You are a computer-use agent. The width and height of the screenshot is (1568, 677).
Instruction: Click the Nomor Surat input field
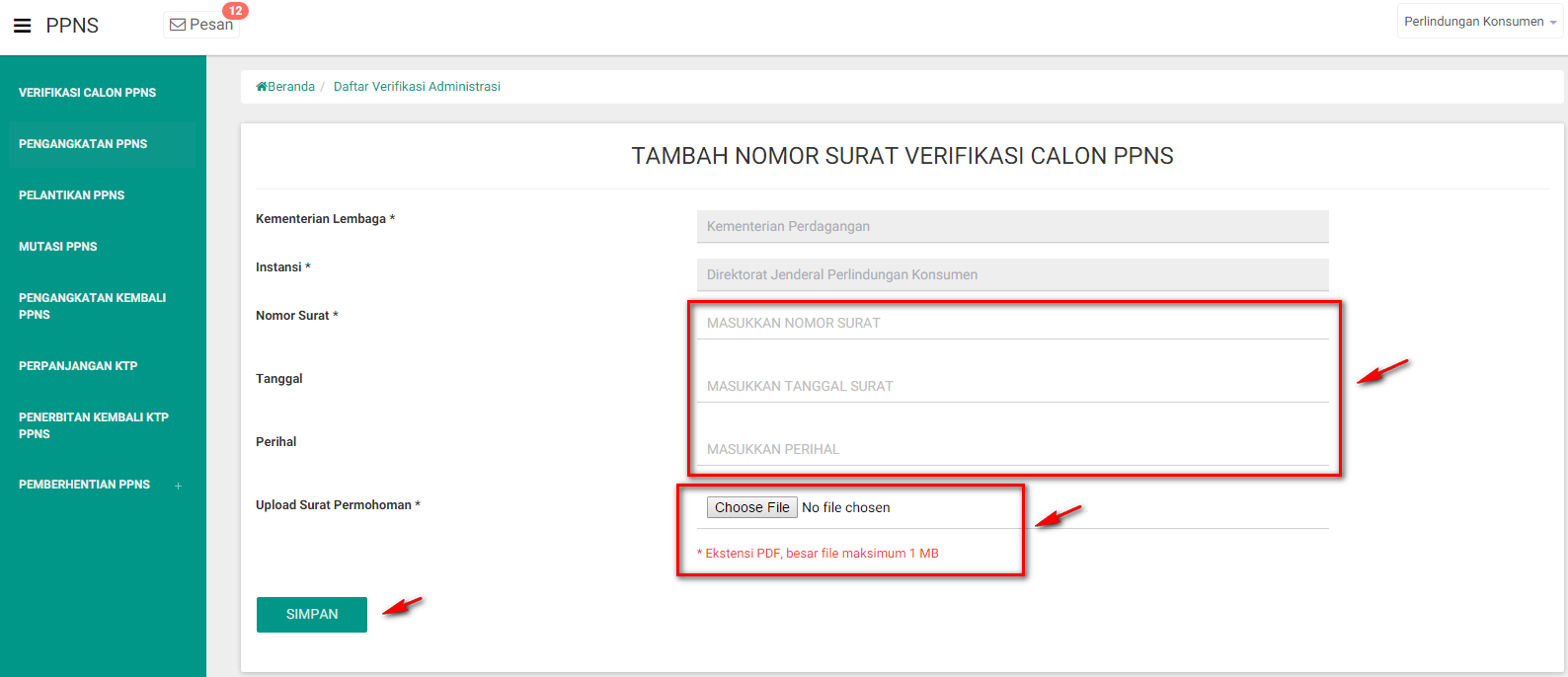[x=1012, y=323]
